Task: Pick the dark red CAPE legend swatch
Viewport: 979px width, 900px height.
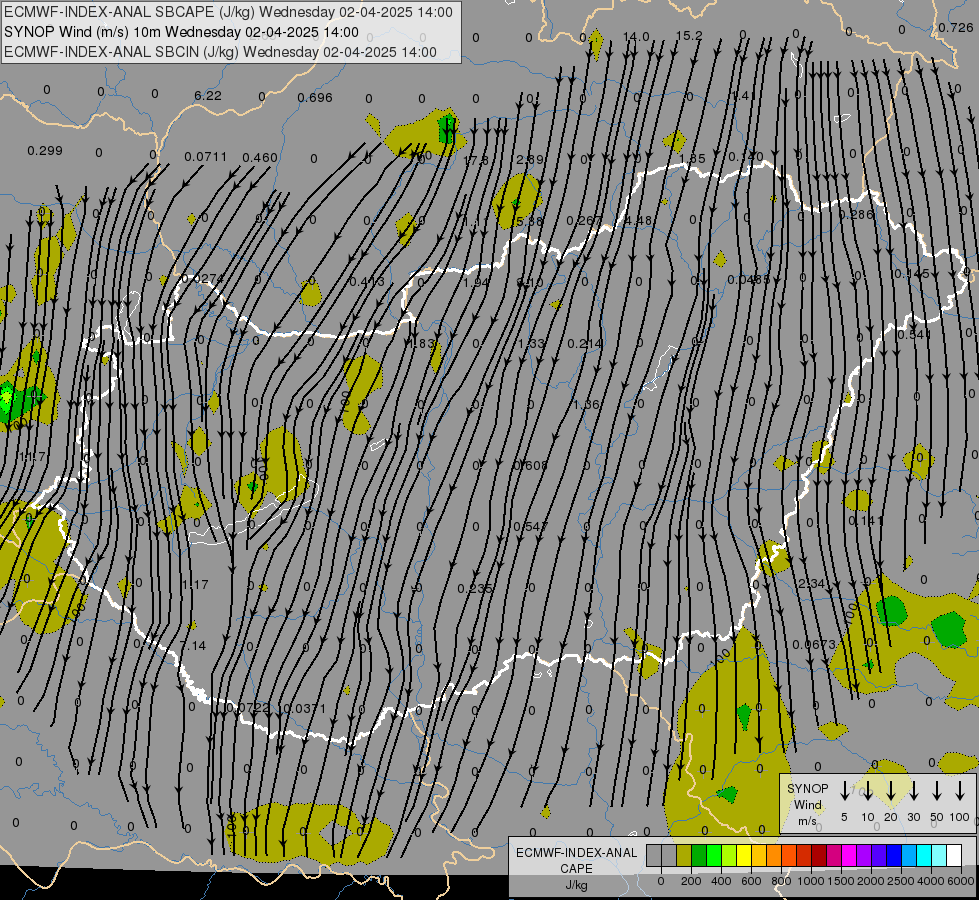Action: click(x=819, y=855)
